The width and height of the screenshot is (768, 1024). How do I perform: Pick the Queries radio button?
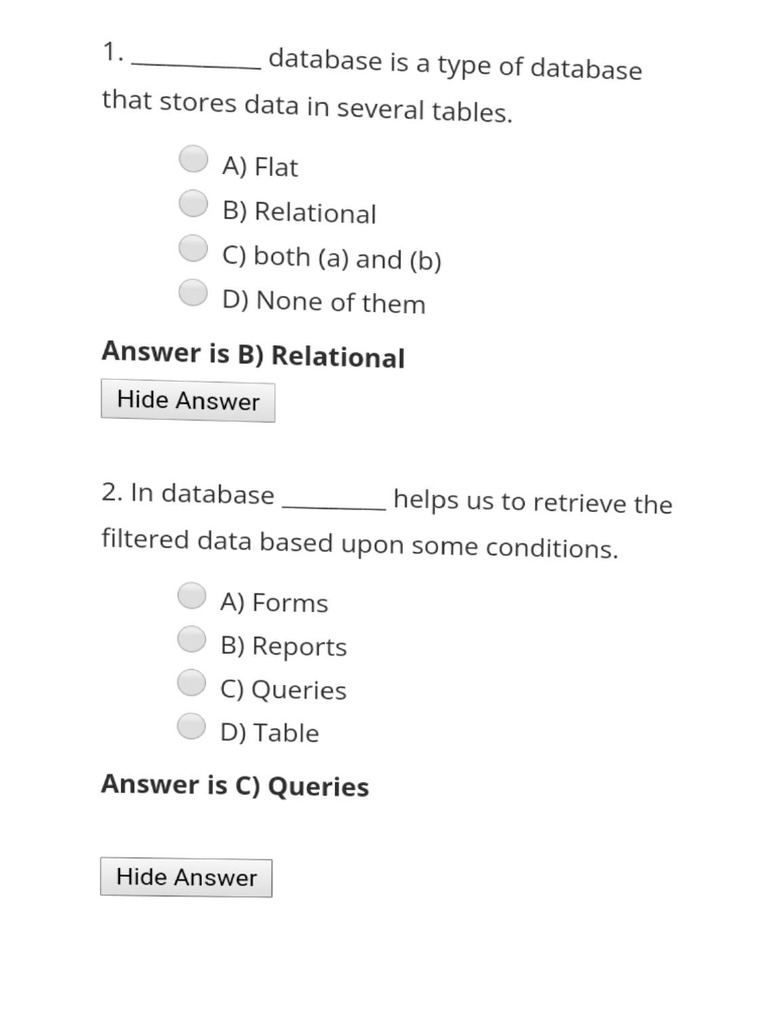[192, 682]
